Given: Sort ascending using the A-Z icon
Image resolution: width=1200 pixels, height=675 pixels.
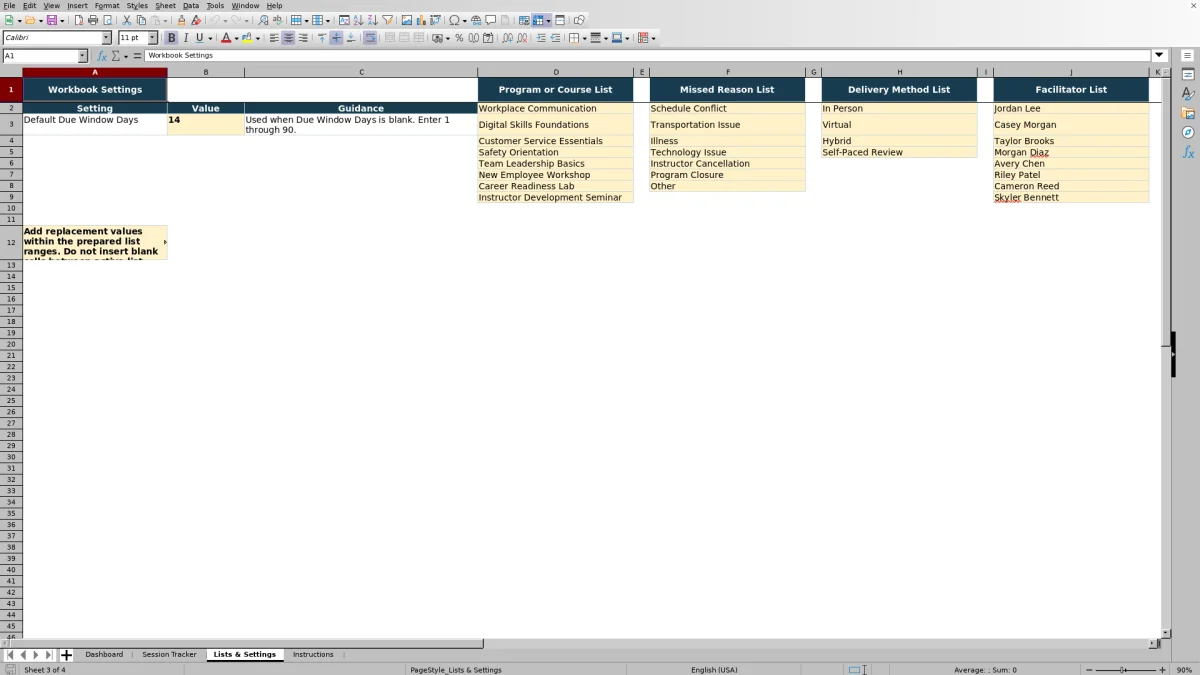Looking at the screenshot, I should click(358, 20).
